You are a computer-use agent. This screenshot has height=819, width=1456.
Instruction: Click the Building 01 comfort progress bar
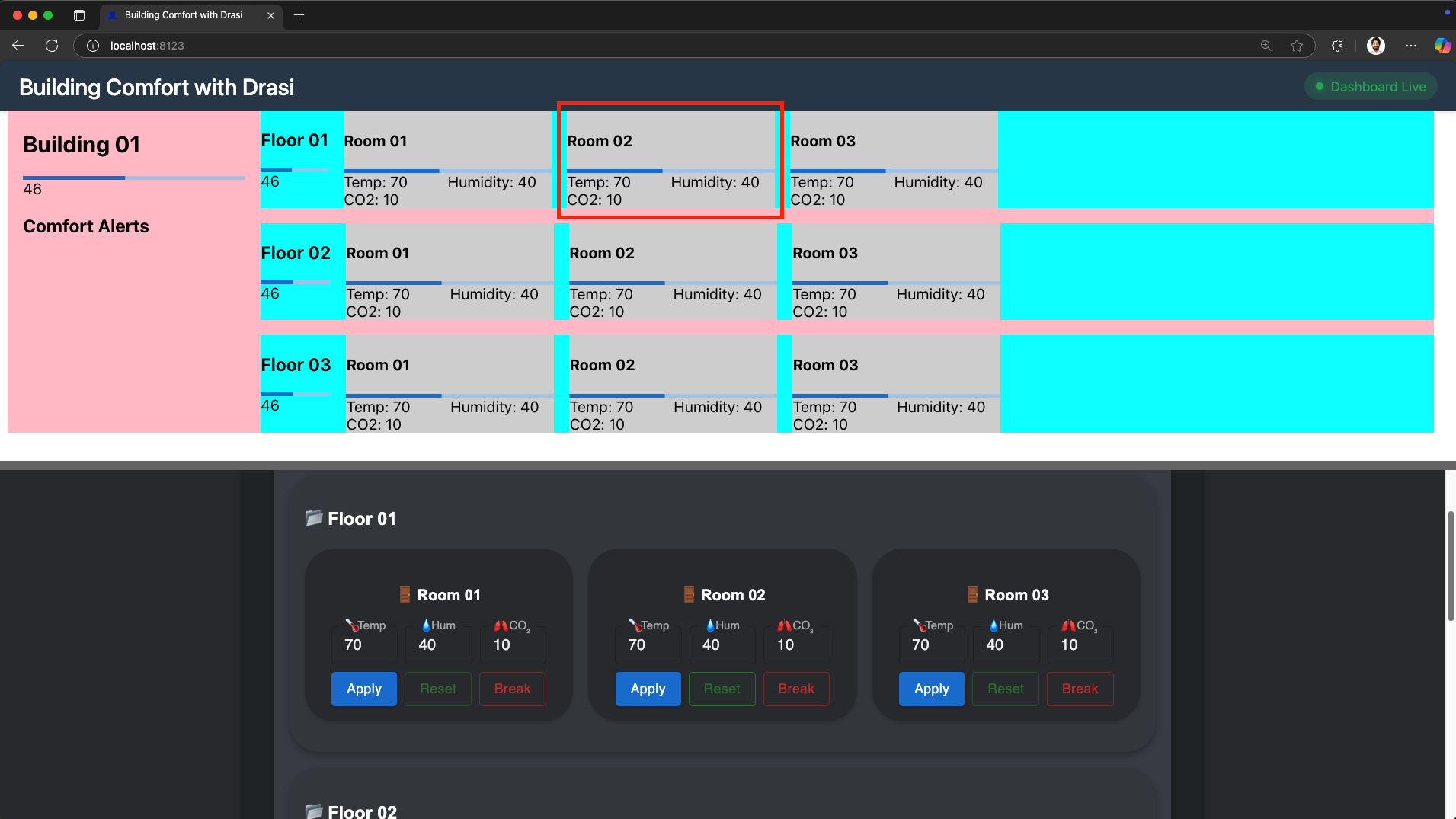click(133, 177)
